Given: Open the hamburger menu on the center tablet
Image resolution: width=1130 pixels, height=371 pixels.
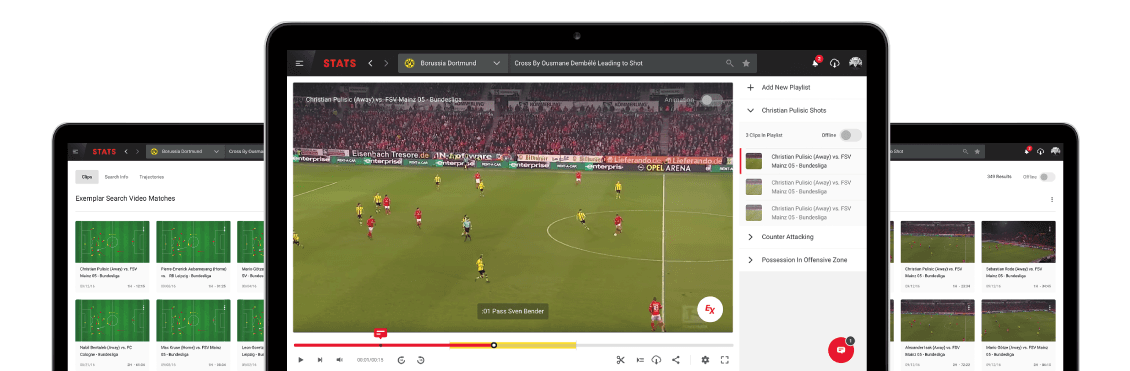Looking at the screenshot, I should pyautogui.click(x=300, y=63).
